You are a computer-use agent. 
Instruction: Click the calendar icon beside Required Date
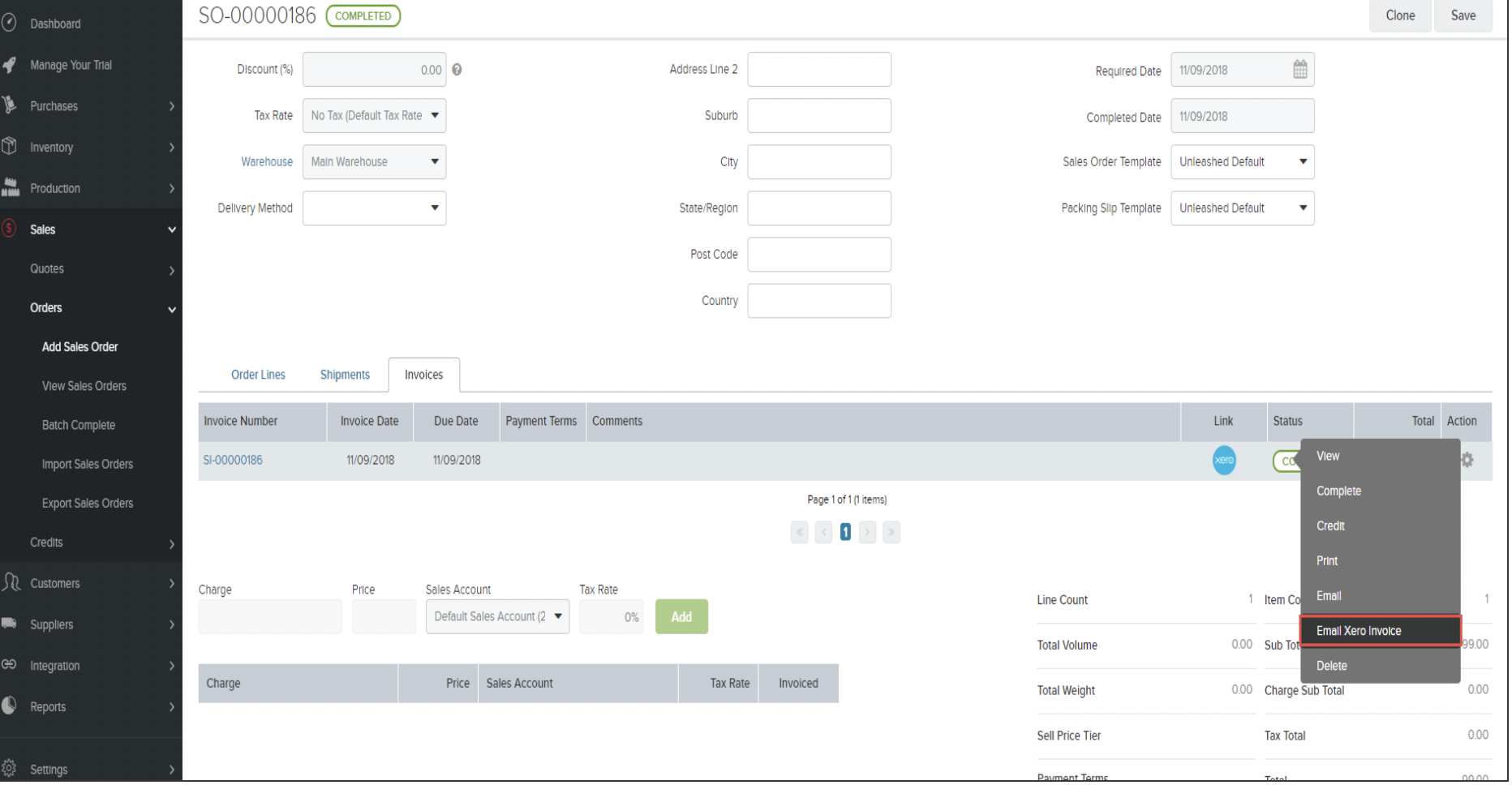tap(1301, 70)
